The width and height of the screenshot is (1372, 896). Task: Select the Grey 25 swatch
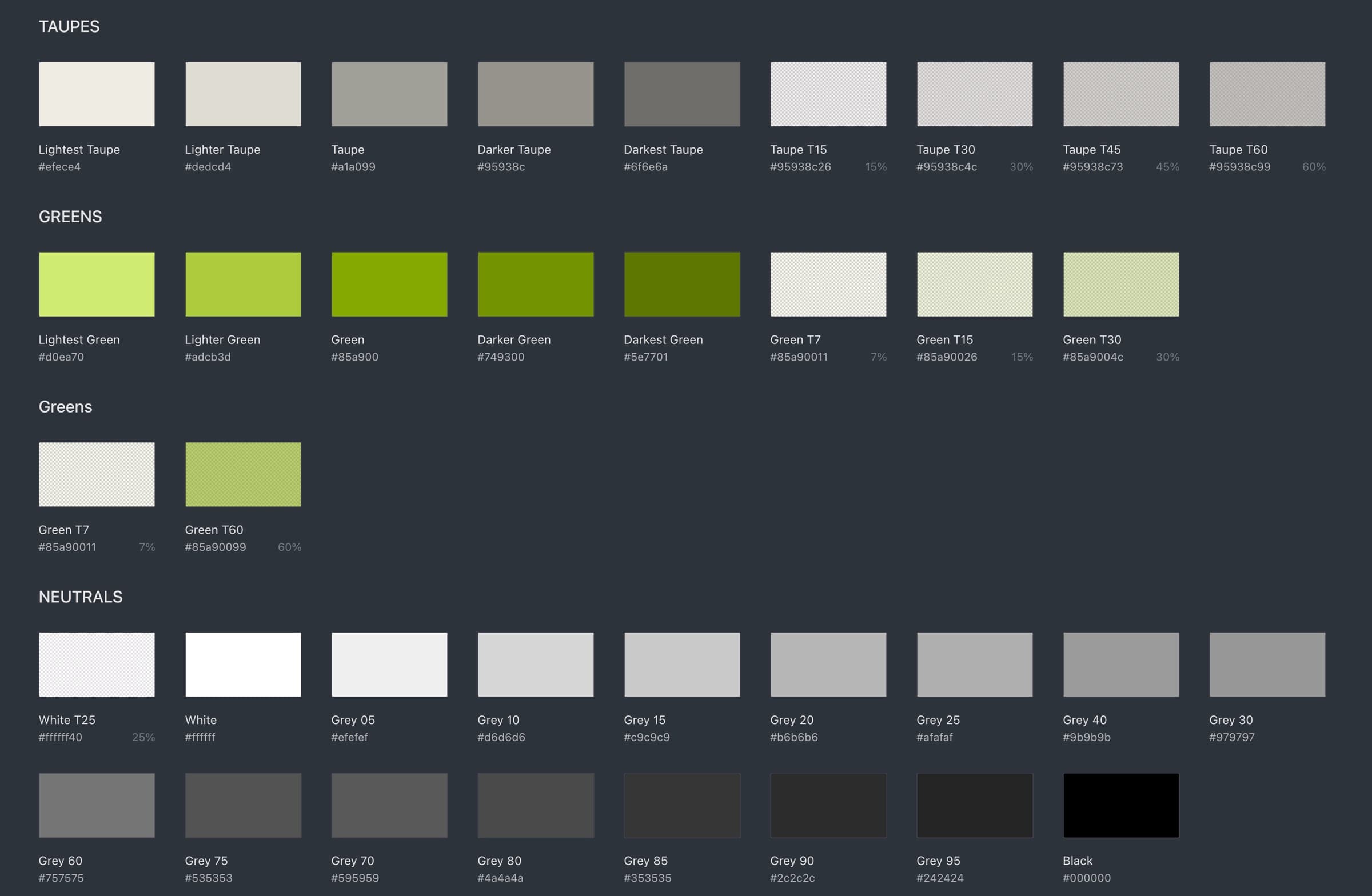[x=975, y=665]
